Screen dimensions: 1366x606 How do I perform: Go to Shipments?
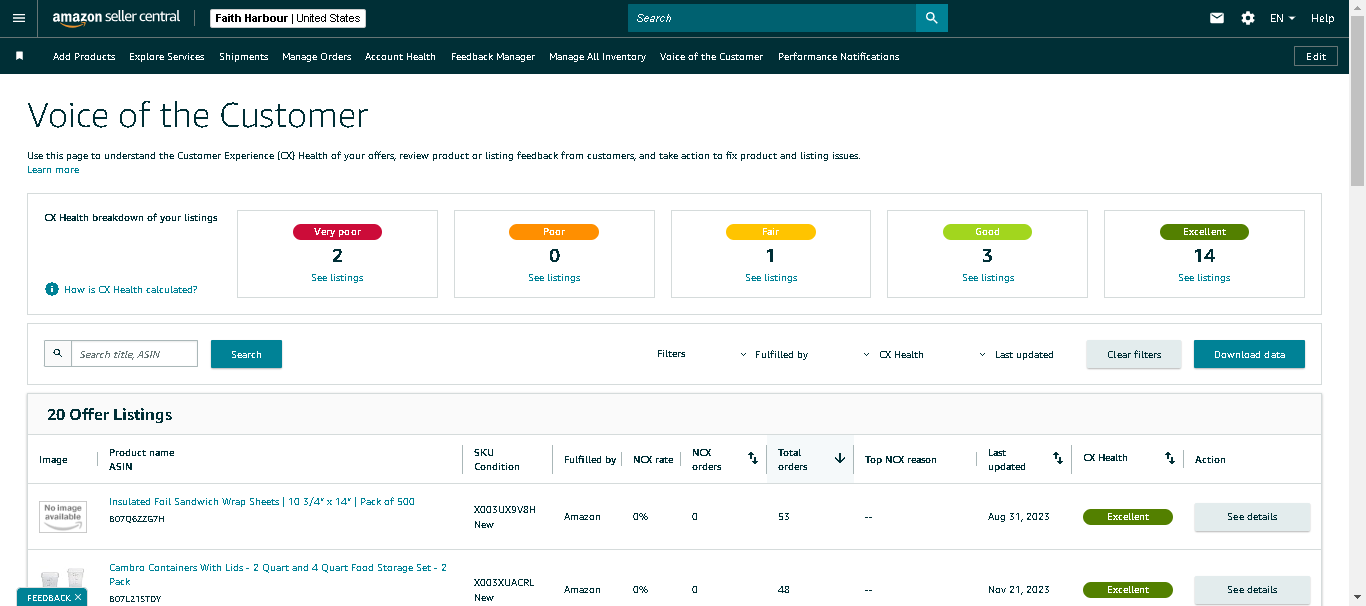coord(244,57)
